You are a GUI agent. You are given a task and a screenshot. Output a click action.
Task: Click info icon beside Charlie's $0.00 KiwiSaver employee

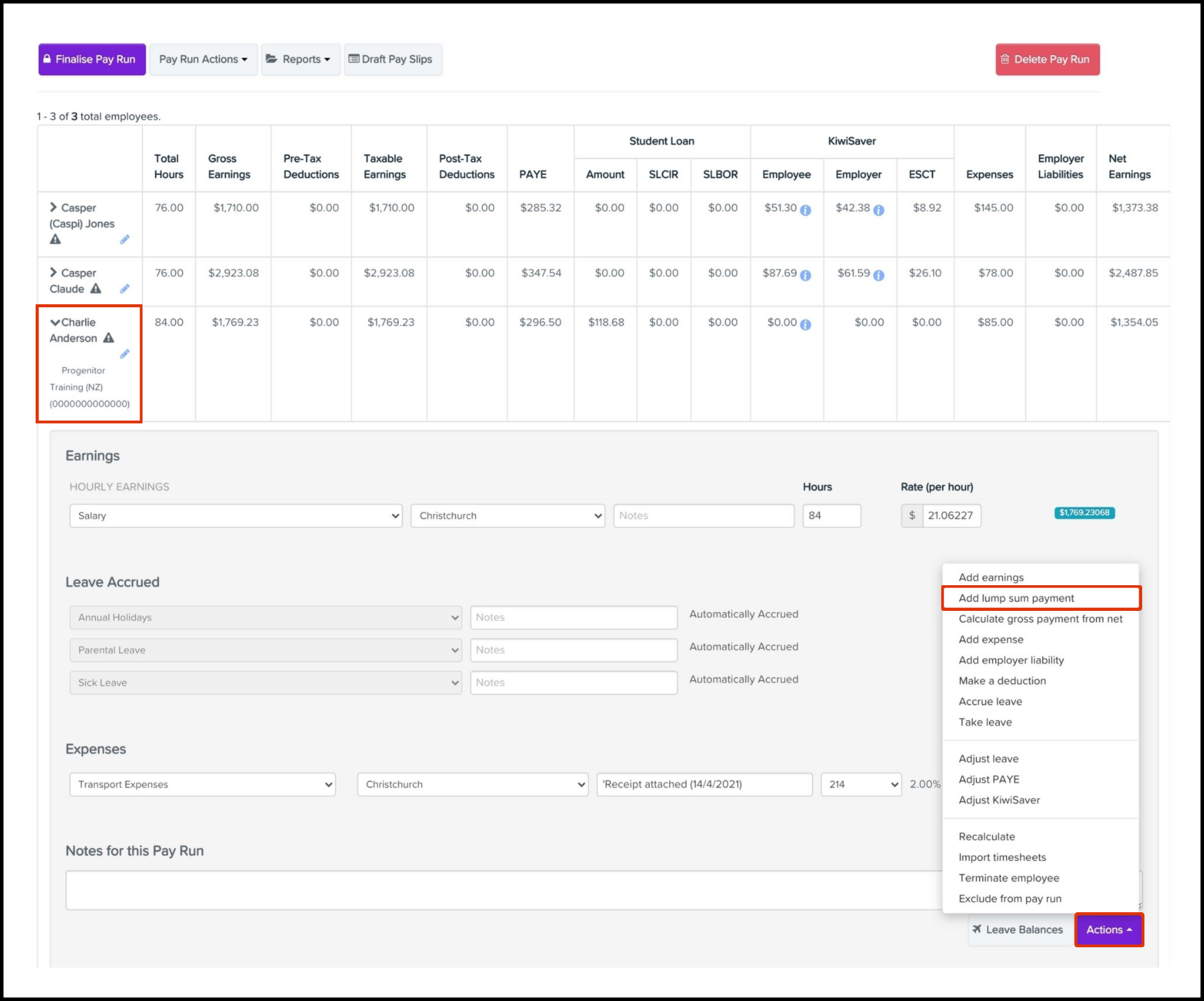coord(805,325)
